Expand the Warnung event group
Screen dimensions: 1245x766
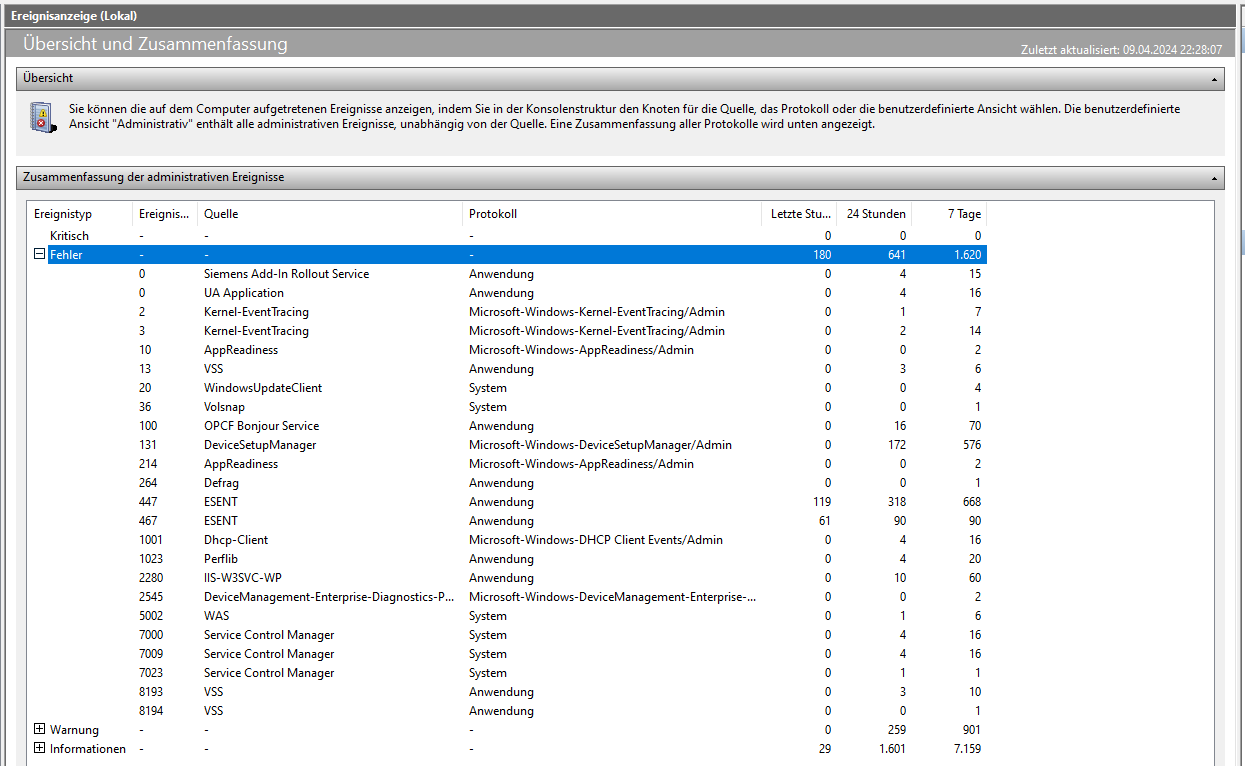(40, 729)
